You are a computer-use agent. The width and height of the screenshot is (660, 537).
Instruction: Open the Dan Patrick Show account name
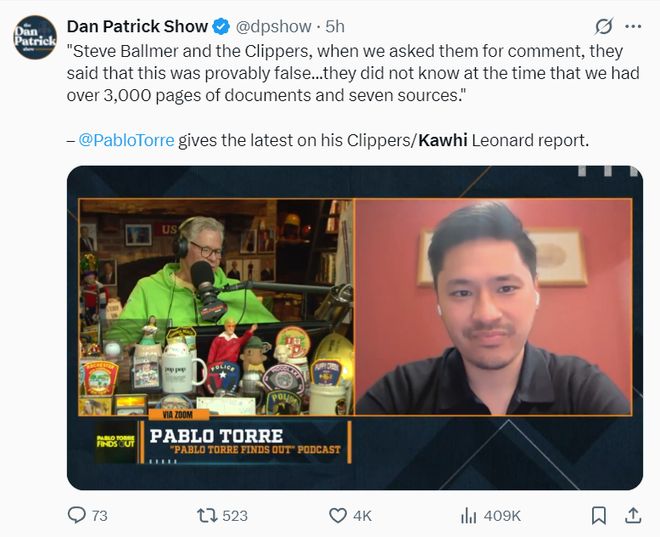pyautogui.click(x=137, y=27)
